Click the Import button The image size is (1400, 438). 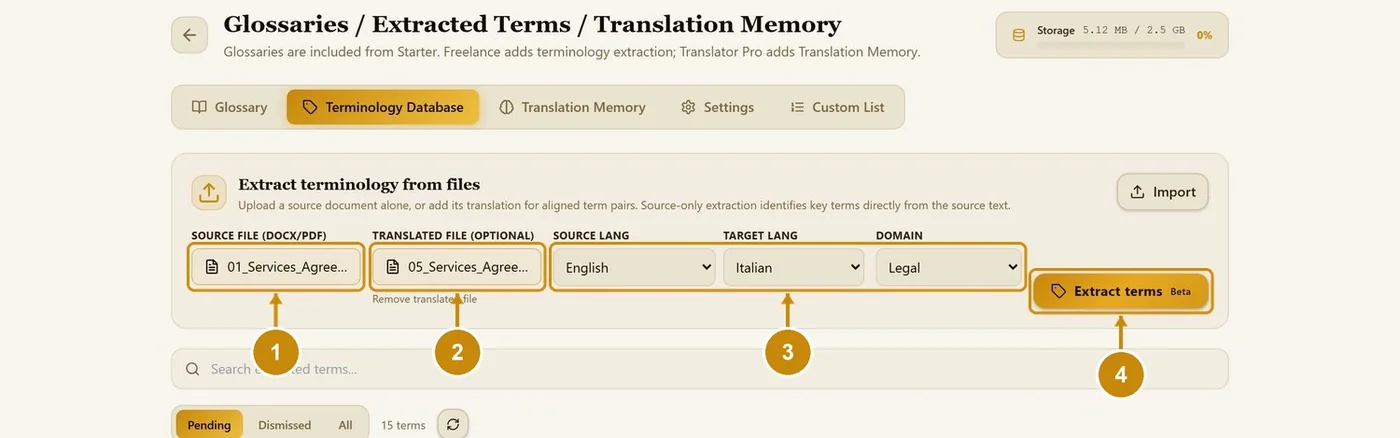1163,192
